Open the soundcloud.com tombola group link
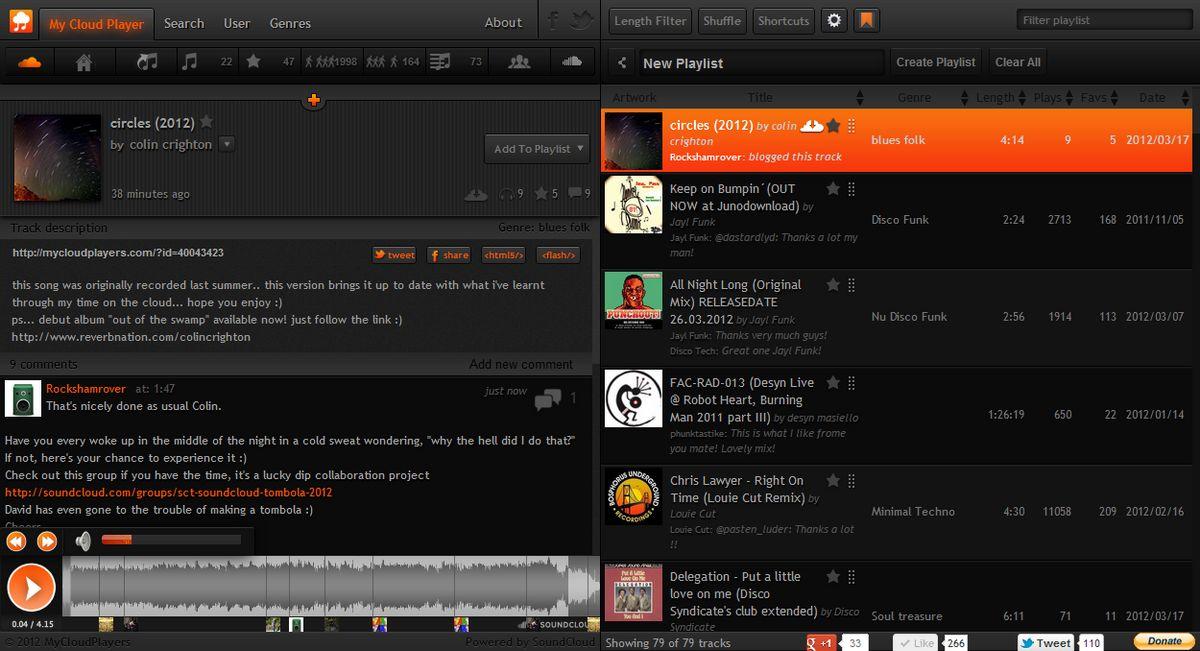1200x651 pixels. 169,492
